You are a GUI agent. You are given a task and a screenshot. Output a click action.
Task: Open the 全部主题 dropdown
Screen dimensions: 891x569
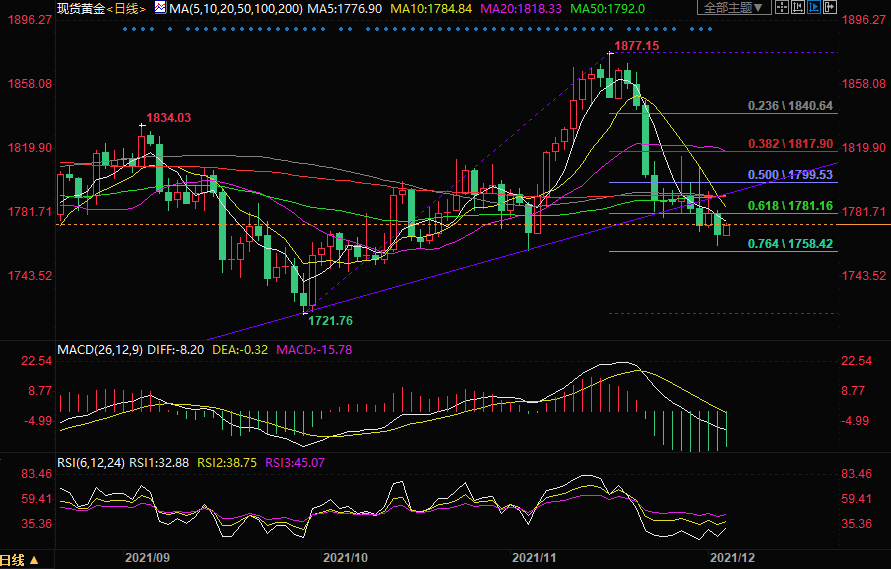pyautogui.click(x=734, y=7)
